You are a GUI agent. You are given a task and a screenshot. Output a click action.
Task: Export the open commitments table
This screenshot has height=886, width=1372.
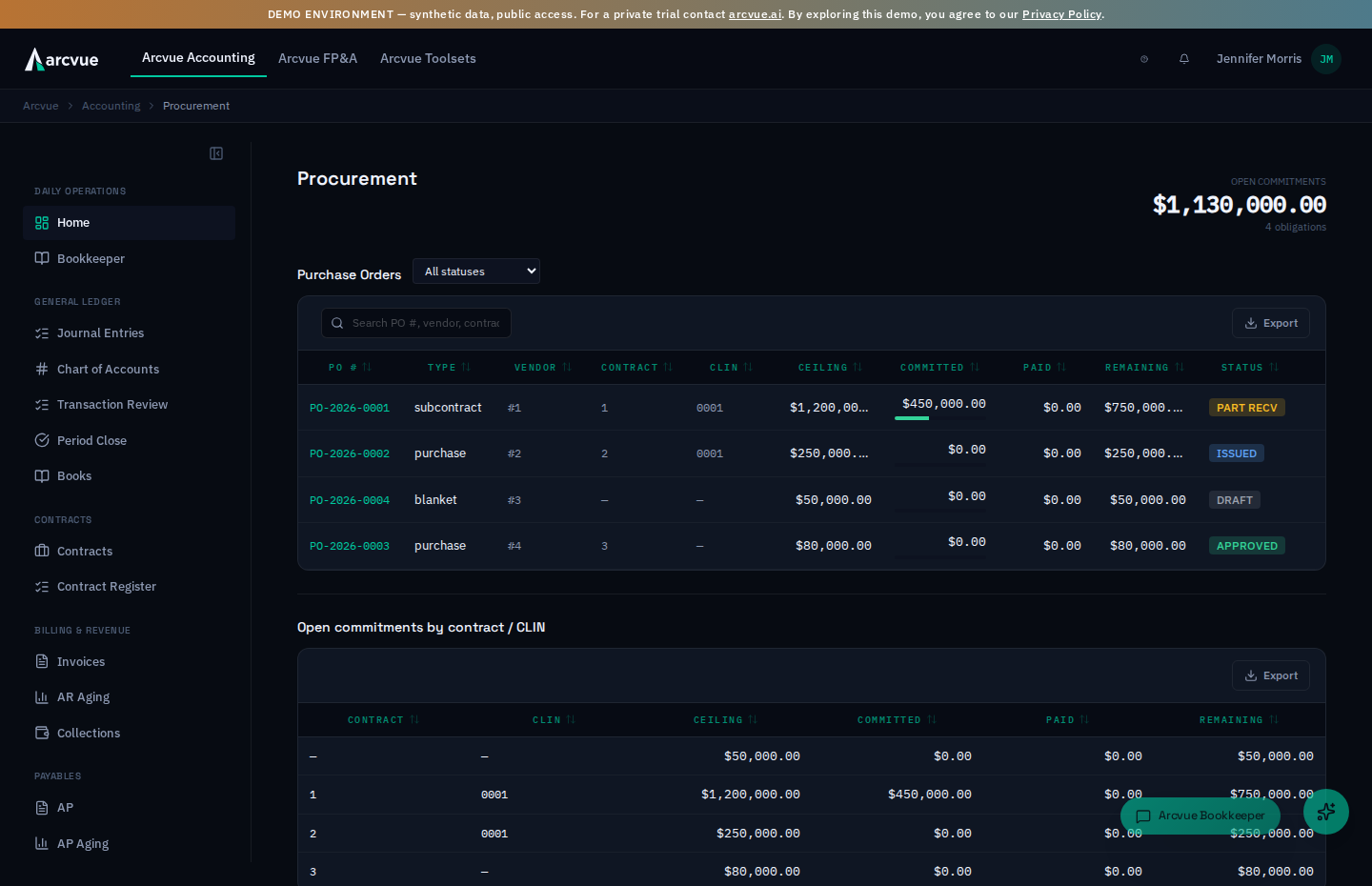(1271, 675)
